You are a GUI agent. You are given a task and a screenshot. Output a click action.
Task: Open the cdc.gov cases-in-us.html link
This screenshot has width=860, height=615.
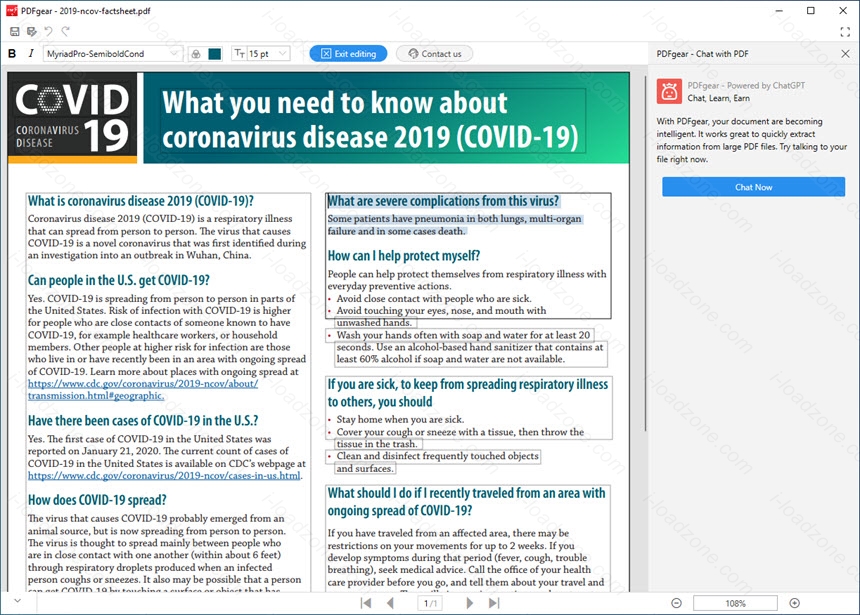[164, 475]
